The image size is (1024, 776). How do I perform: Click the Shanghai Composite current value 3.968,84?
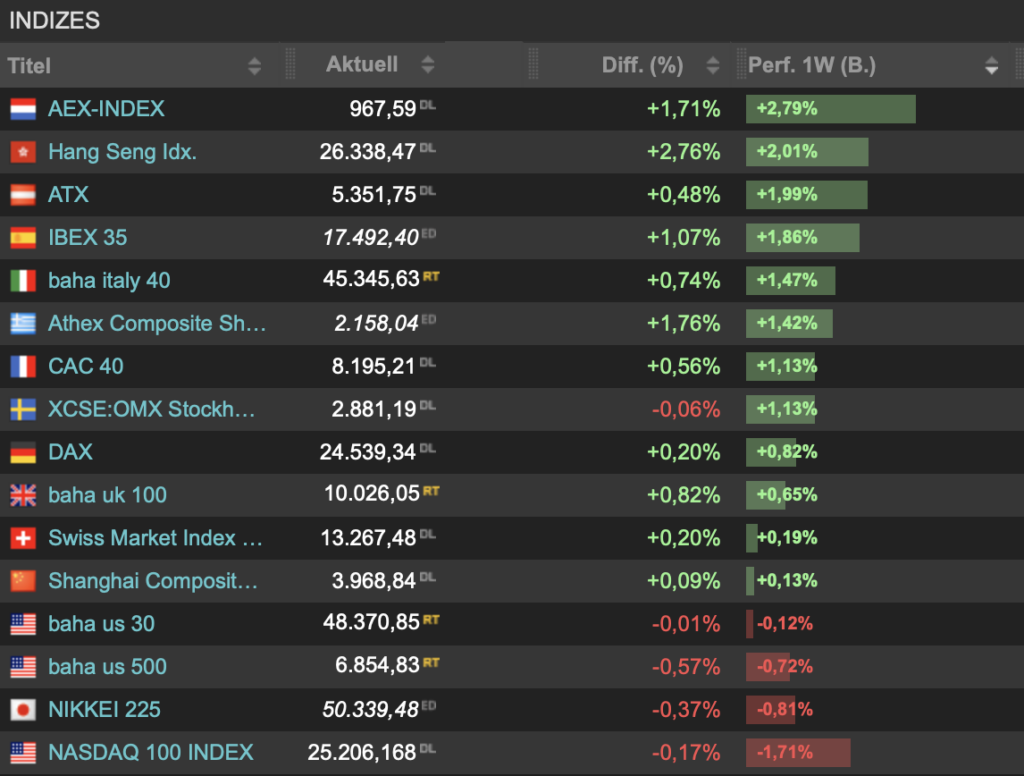click(x=375, y=581)
